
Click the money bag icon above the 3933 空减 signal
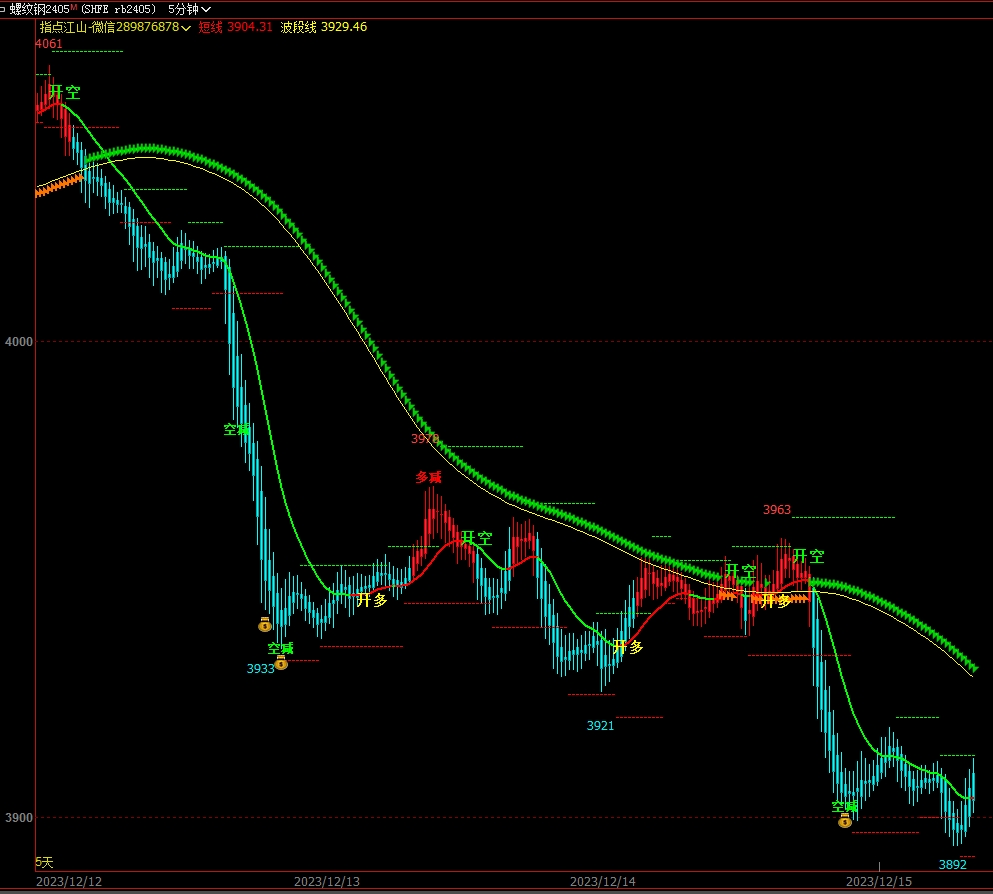265,625
